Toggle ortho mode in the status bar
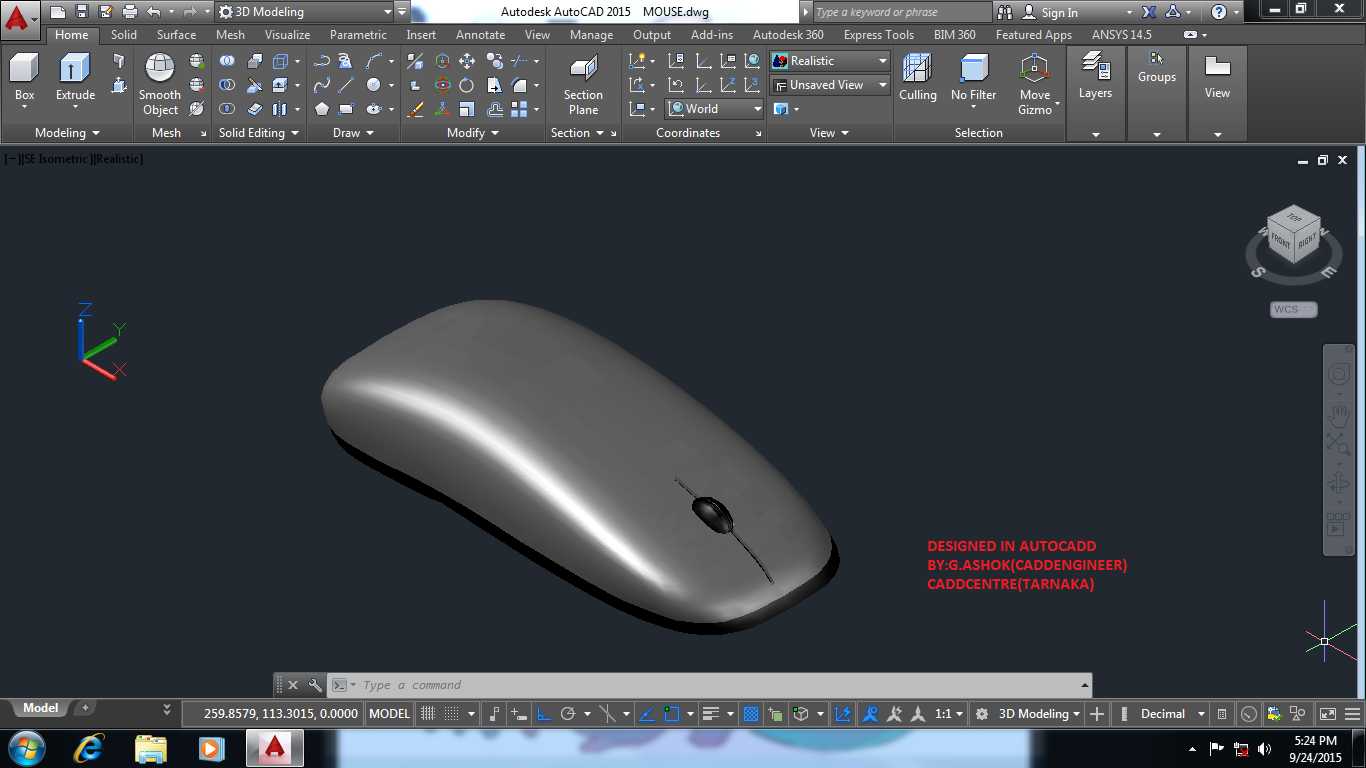 pos(544,714)
